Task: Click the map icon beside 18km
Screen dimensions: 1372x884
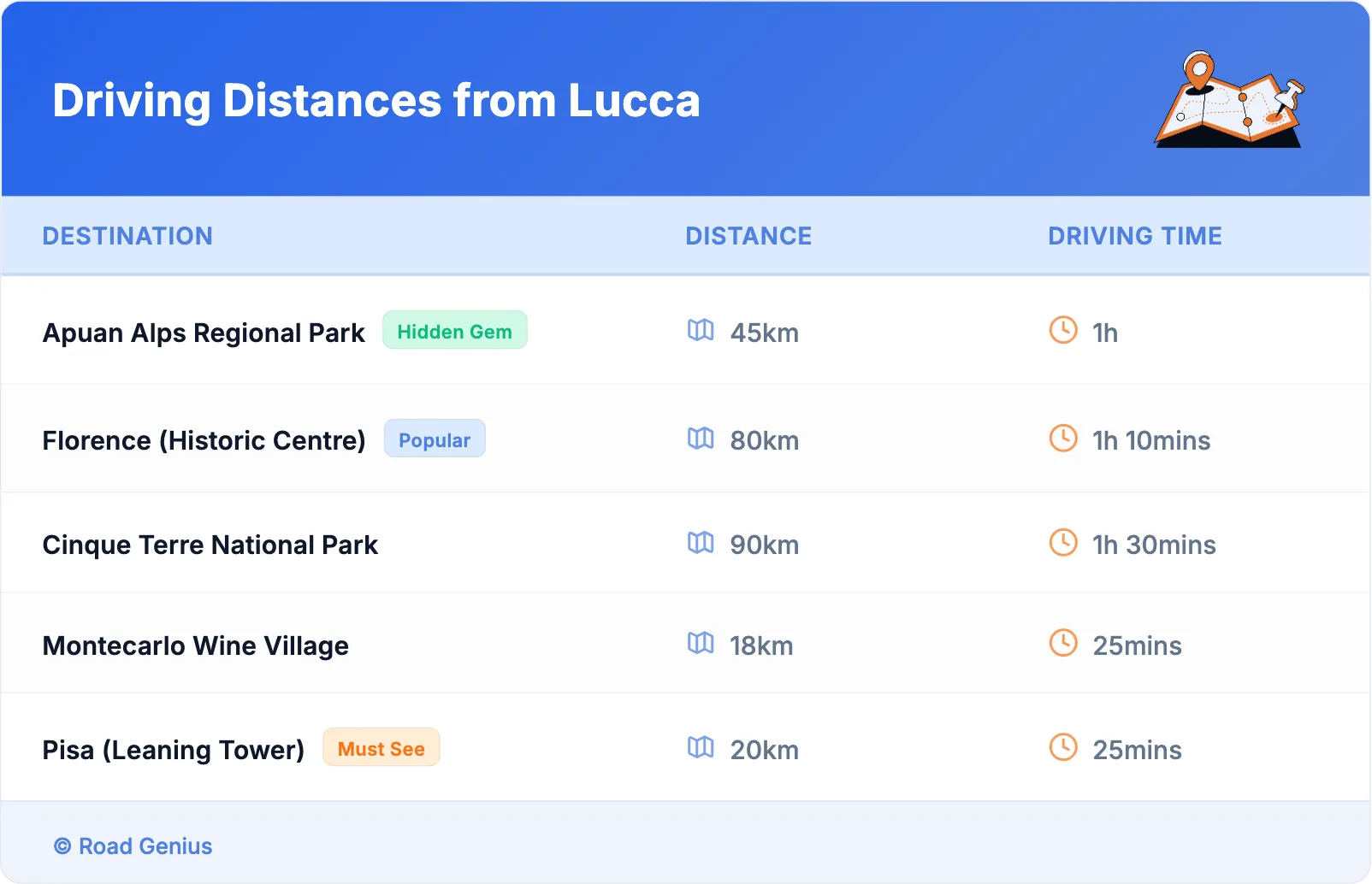Action: (x=701, y=643)
